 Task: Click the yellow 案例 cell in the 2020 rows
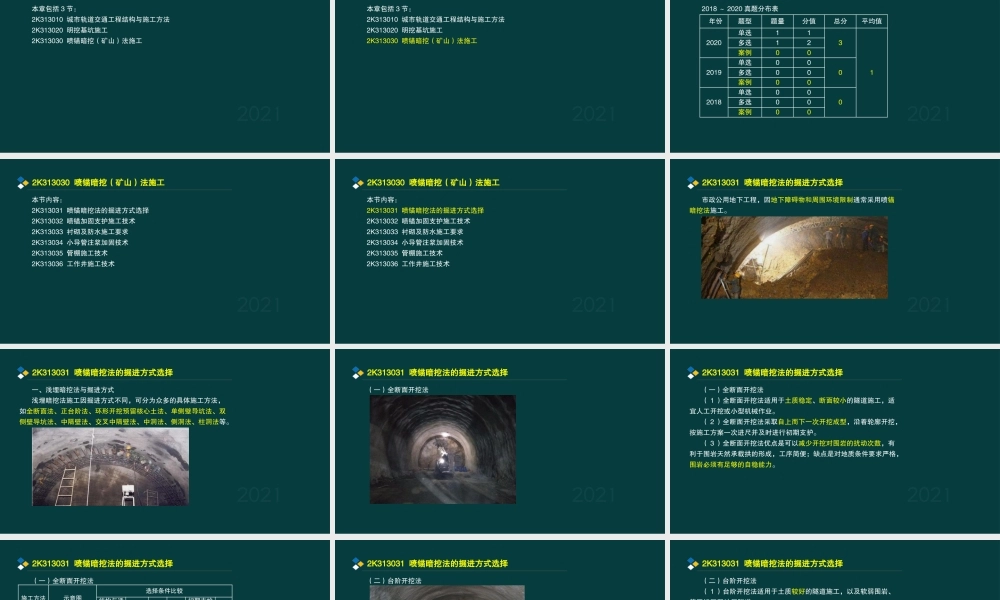pos(745,53)
